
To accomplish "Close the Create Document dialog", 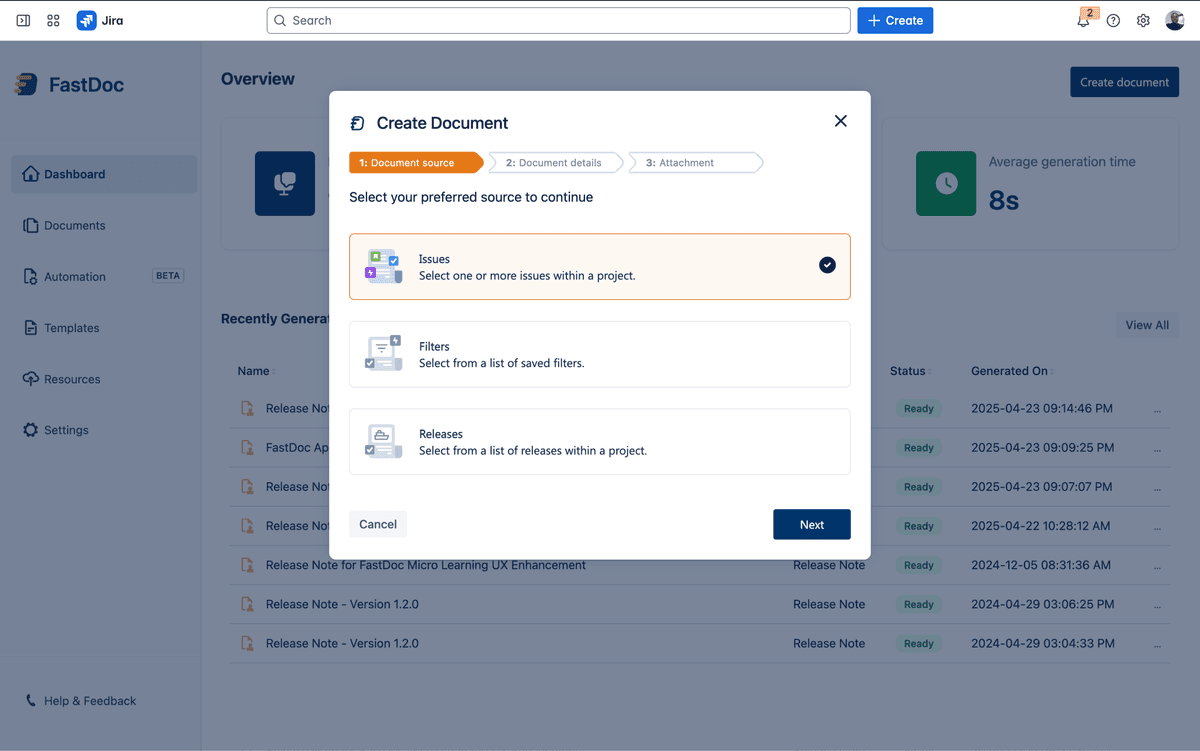I will (840, 121).
